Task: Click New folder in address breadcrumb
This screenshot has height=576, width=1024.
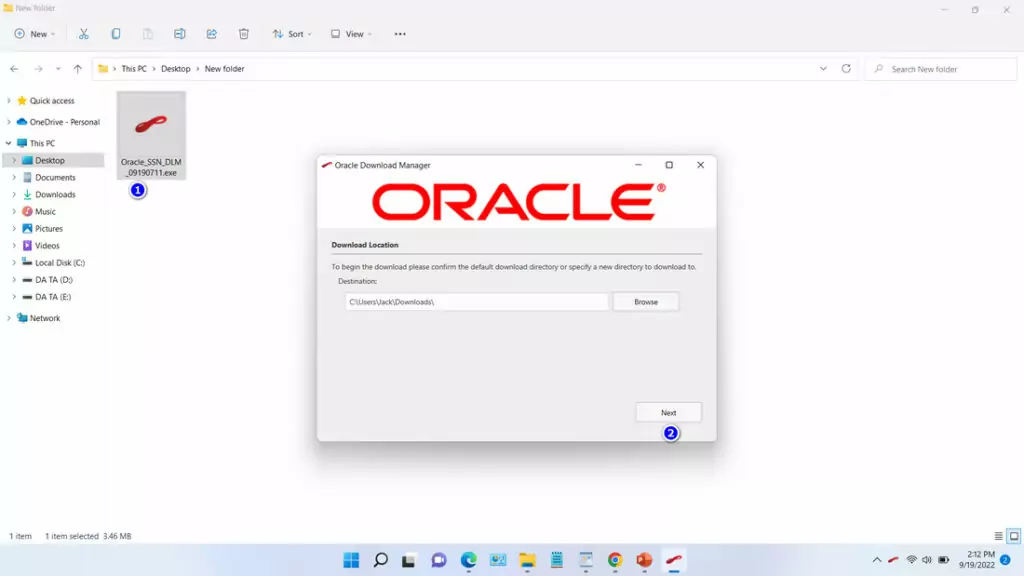Action: click(x=225, y=69)
